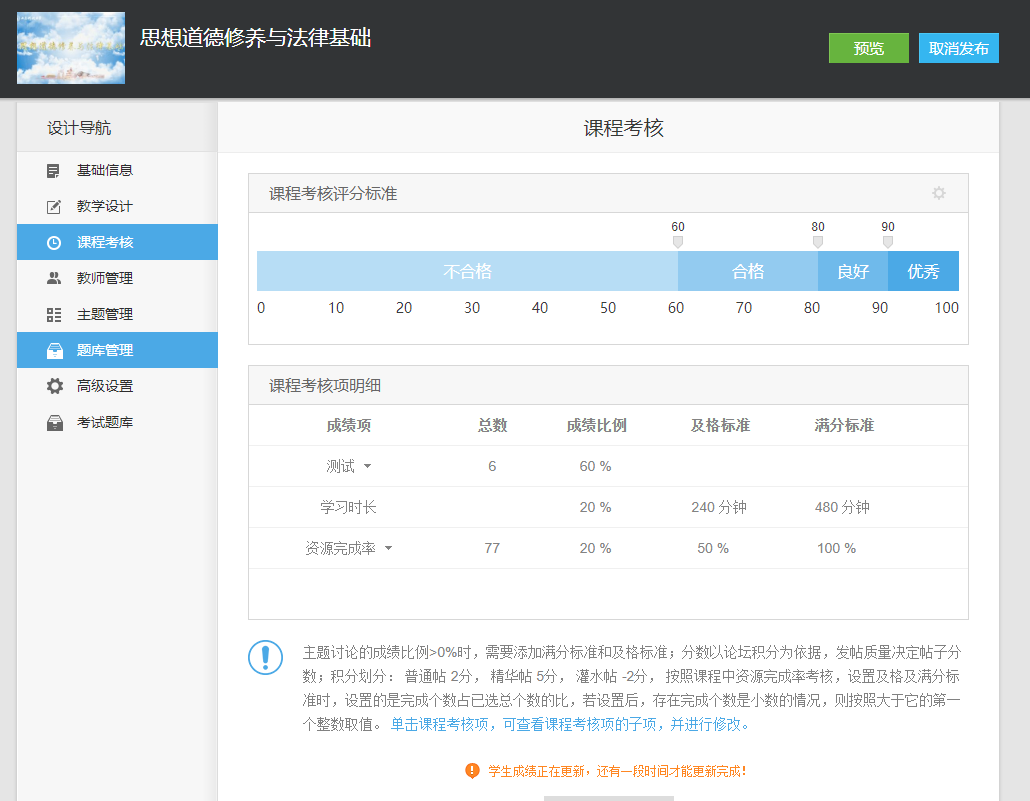
Task: Click the 90 threshold slider marker
Action: tap(888, 242)
